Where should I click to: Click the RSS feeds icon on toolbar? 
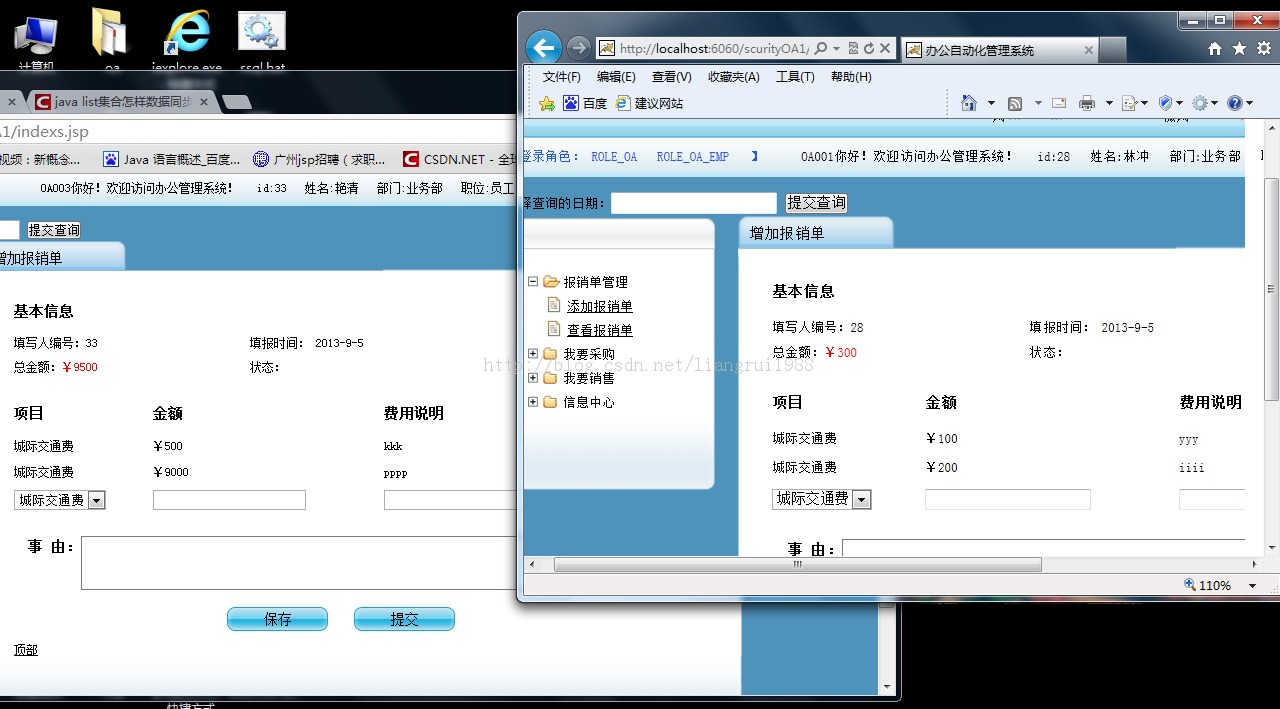pos(1014,103)
